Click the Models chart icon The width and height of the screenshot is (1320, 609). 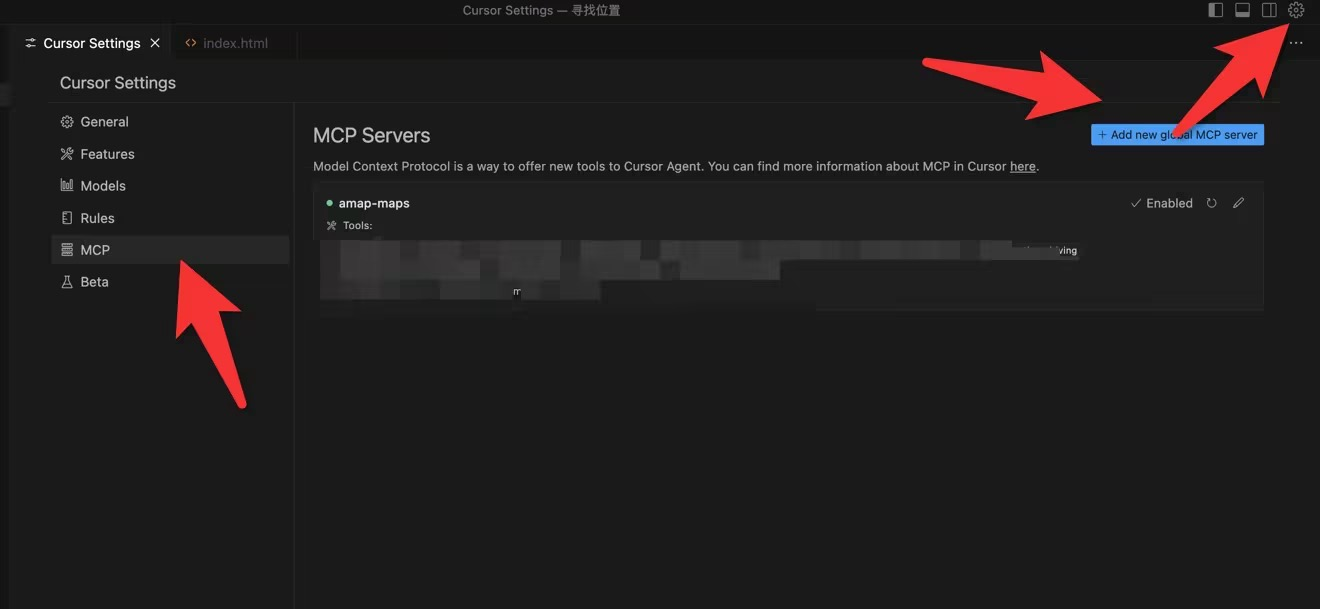[67, 186]
